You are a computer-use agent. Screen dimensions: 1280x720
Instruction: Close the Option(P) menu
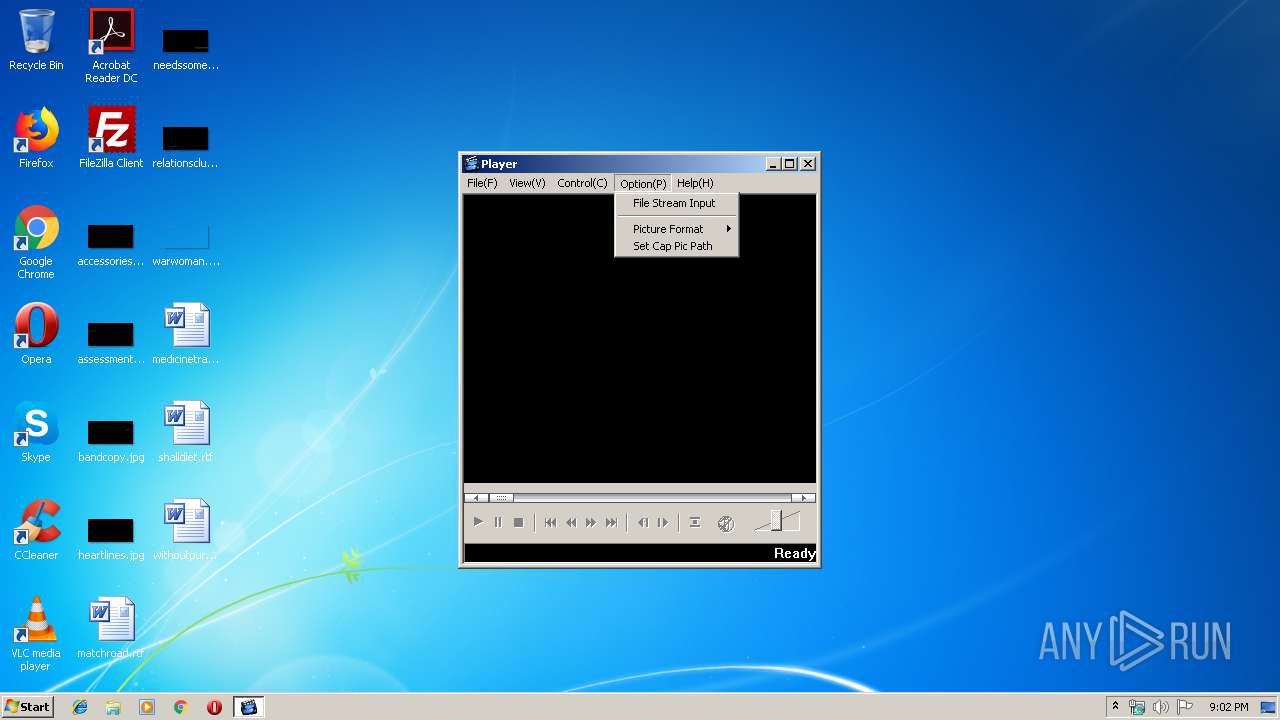click(x=643, y=183)
